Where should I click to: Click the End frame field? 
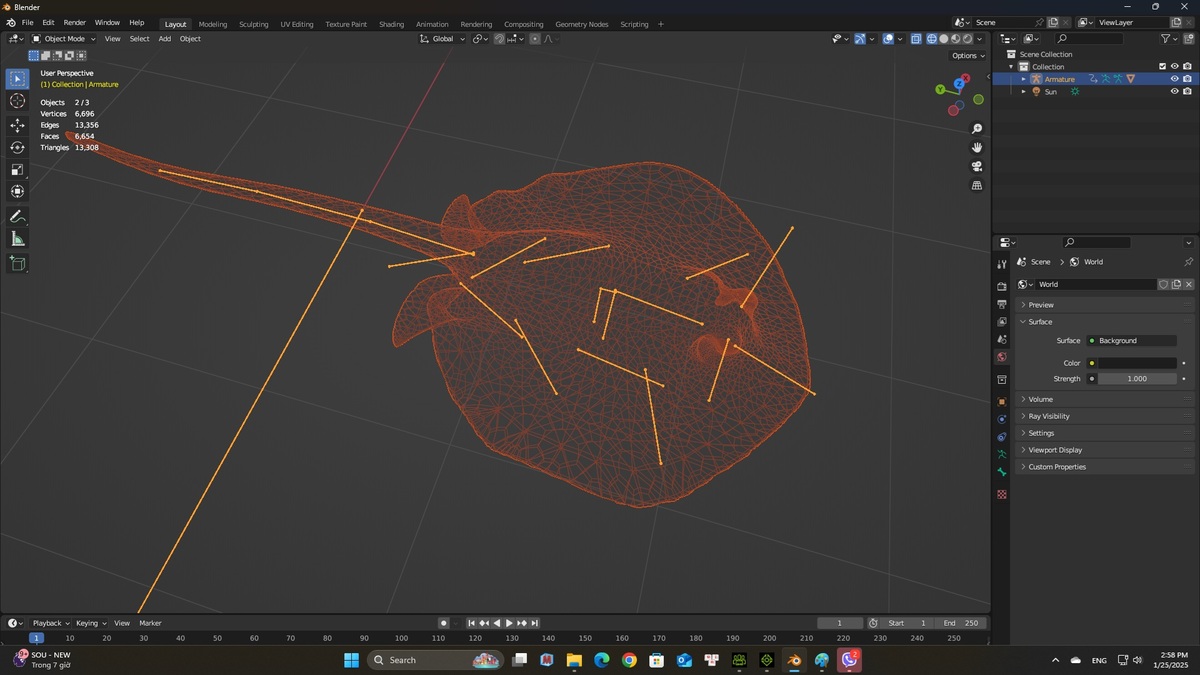[x=962, y=623]
